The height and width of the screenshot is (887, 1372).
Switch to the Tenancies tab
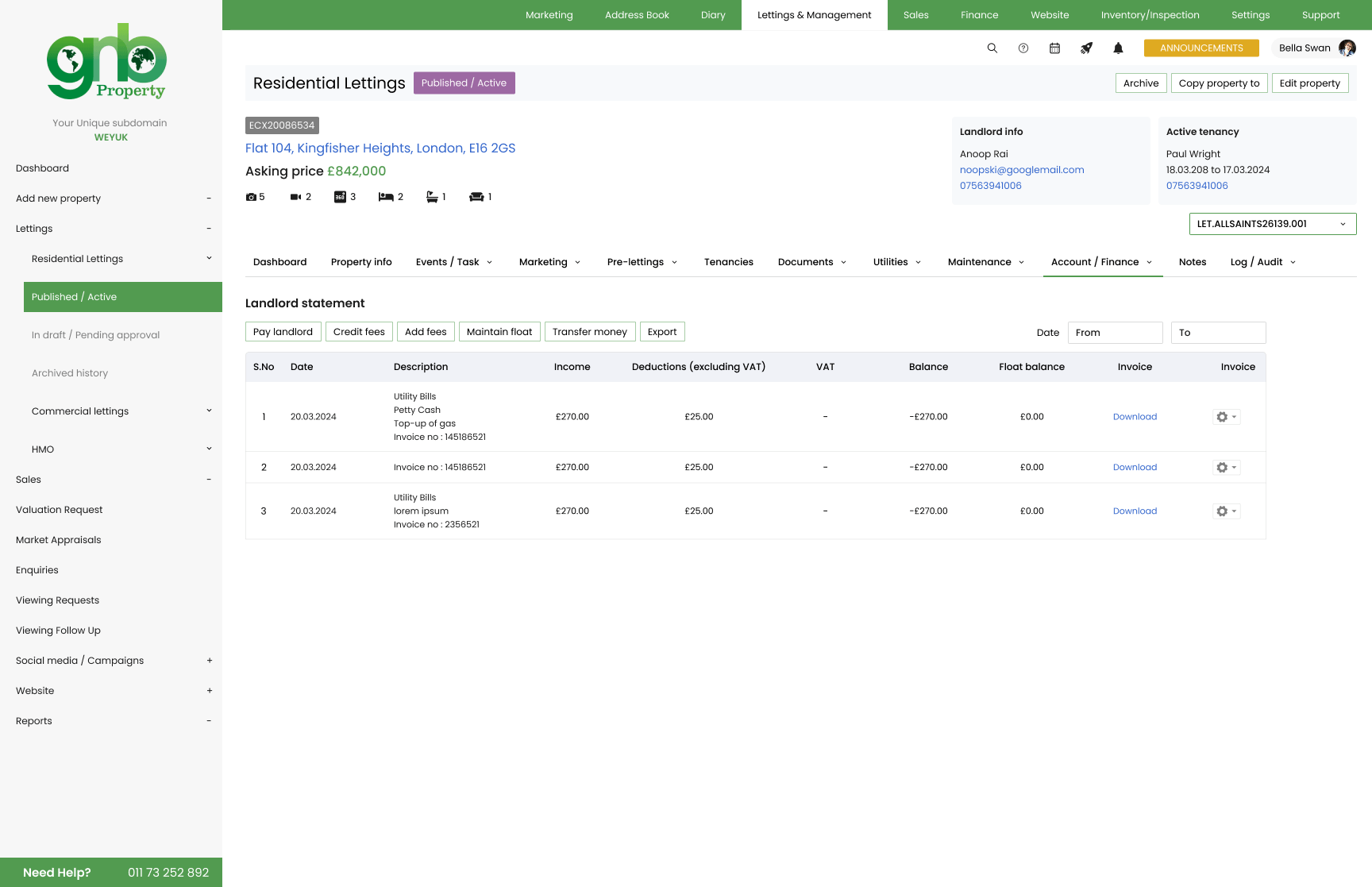[728, 262]
